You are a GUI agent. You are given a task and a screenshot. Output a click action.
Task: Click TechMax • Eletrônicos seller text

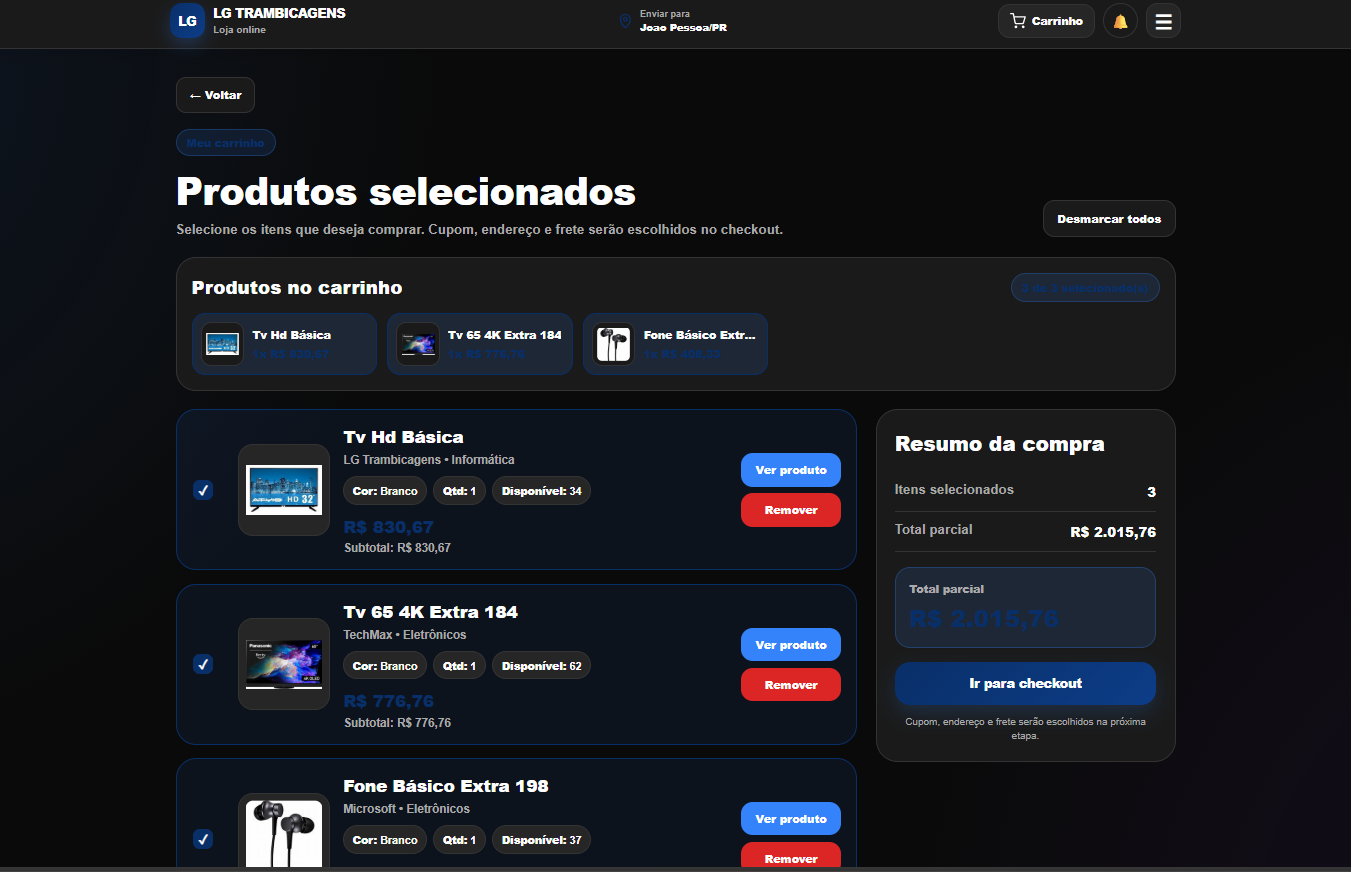tap(405, 635)
